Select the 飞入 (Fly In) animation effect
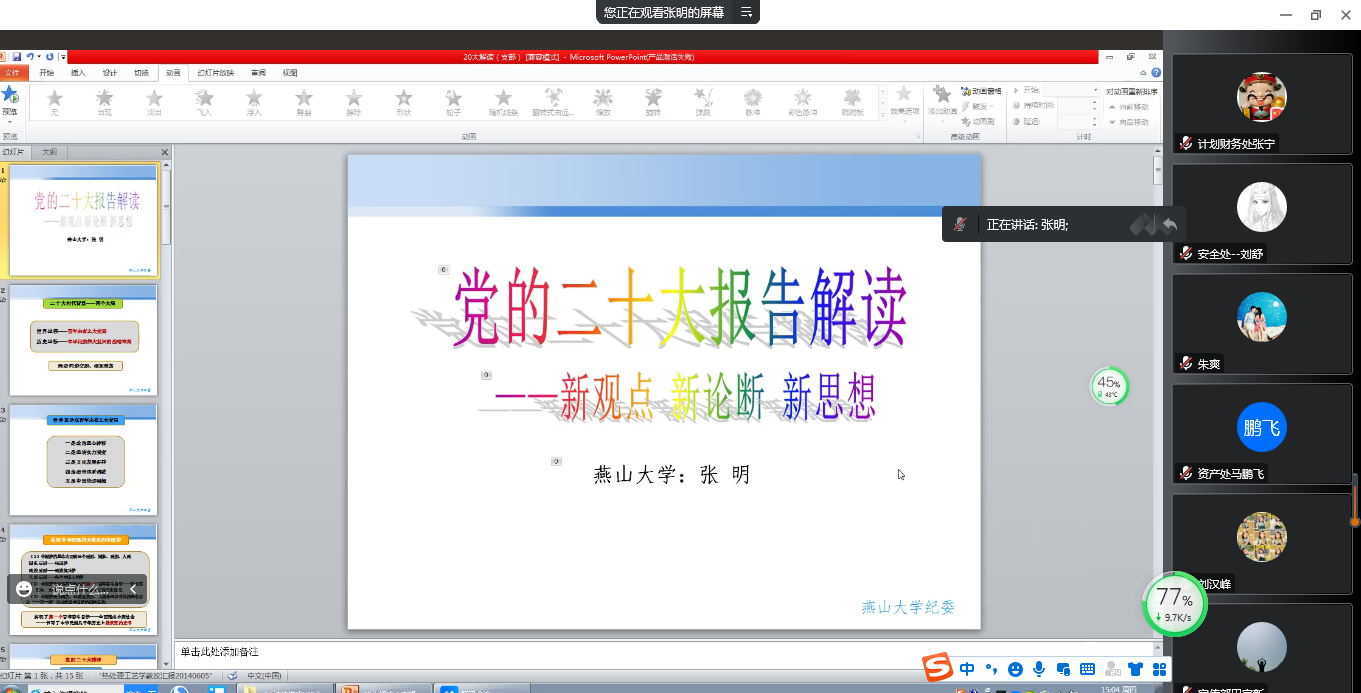This screenshot has width=1361, height=693. (x=204, y=101)
